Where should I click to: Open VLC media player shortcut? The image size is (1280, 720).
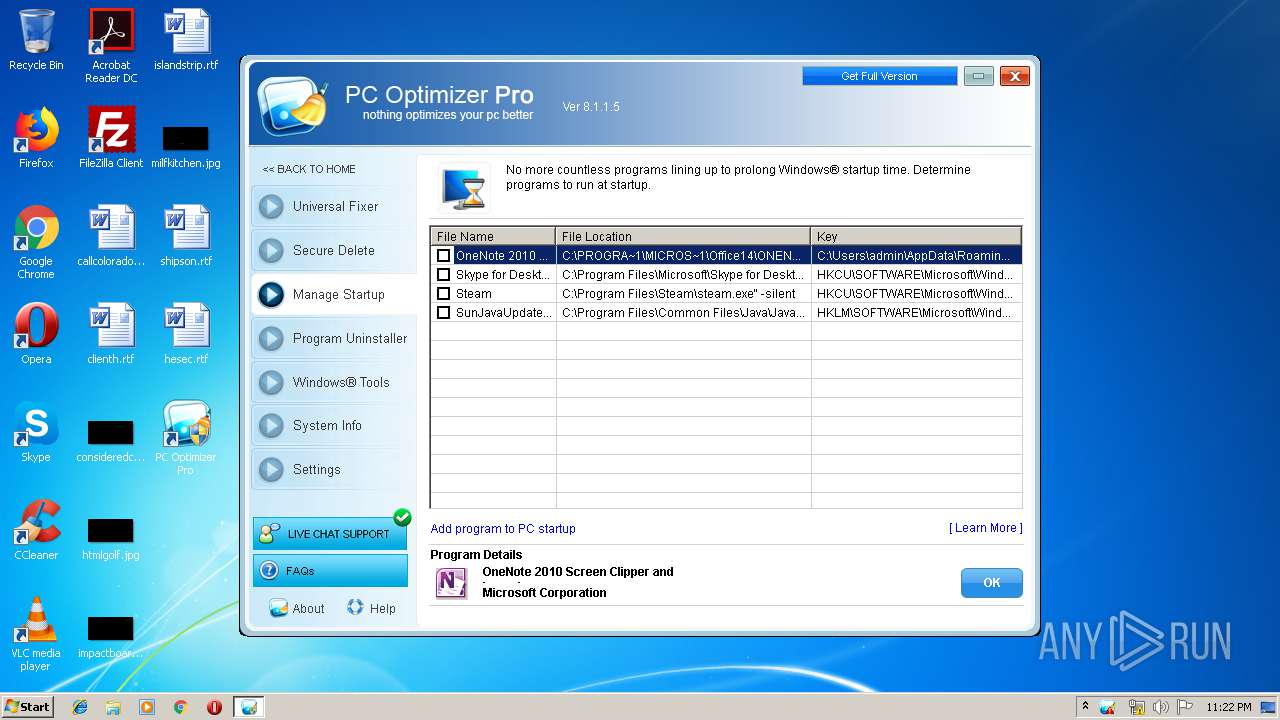pos(36,634)
